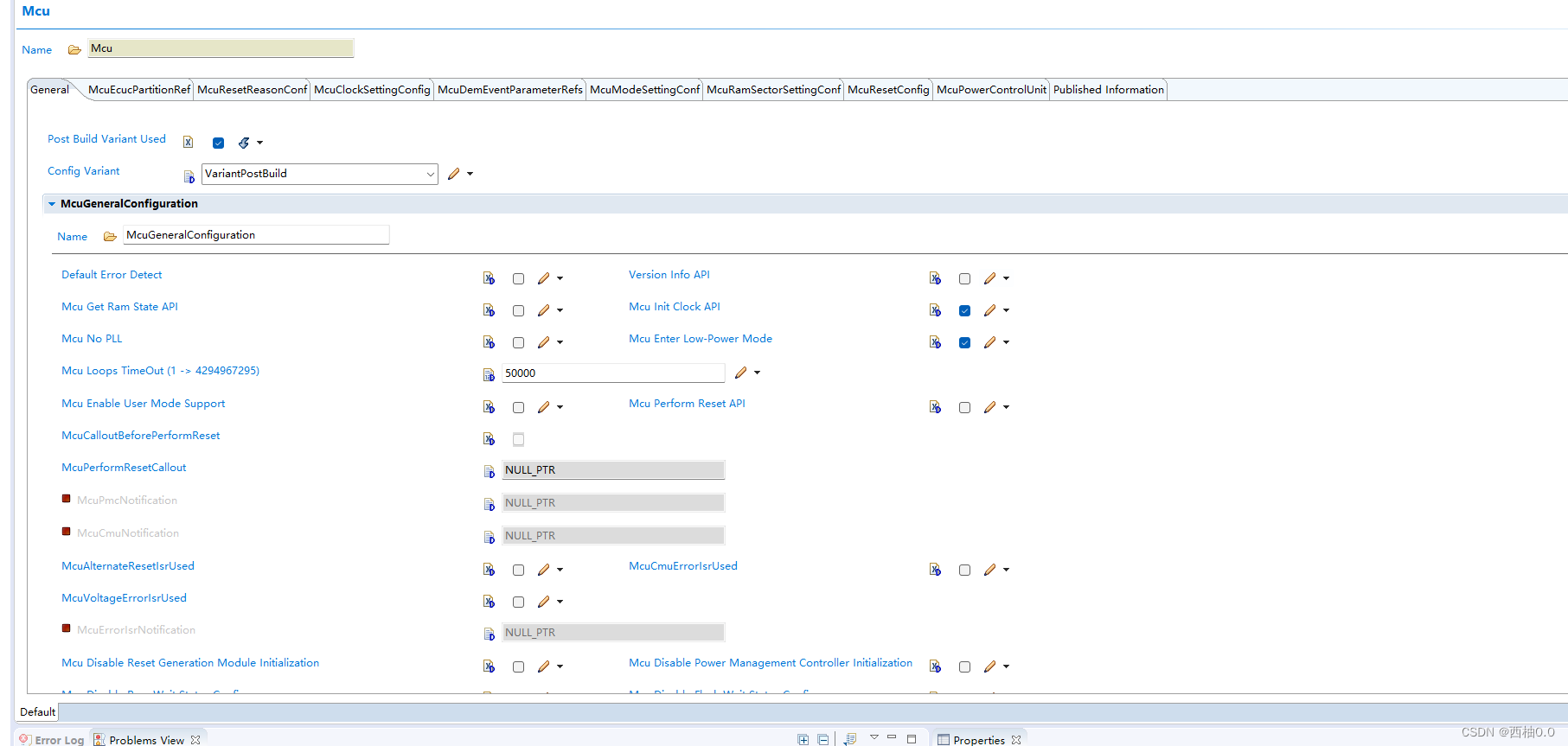1568x746 pixels.
Task: Click the Default Error Detect pencil edit icon
Action: point(544,278)
